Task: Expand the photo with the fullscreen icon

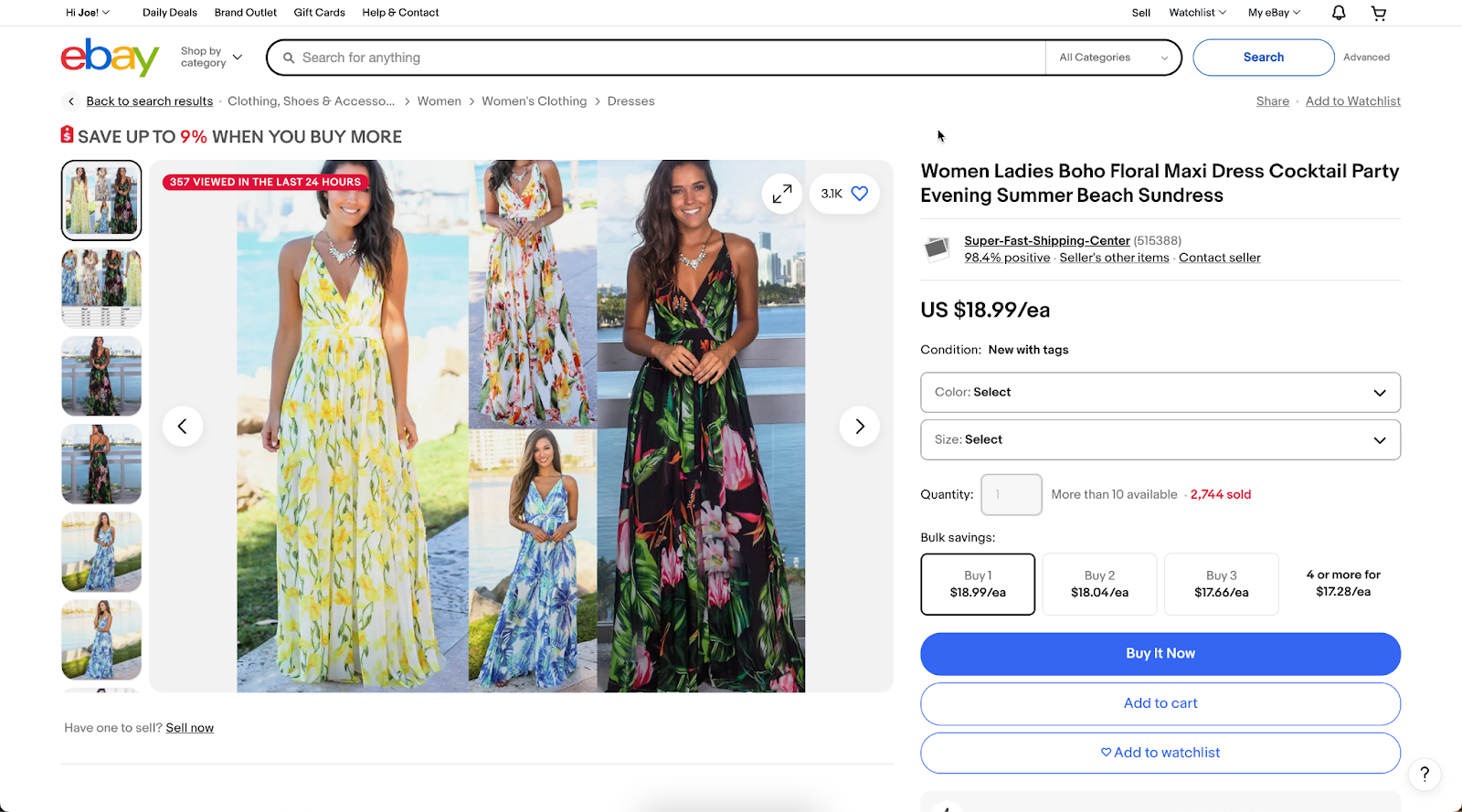Action: point(781,193)
